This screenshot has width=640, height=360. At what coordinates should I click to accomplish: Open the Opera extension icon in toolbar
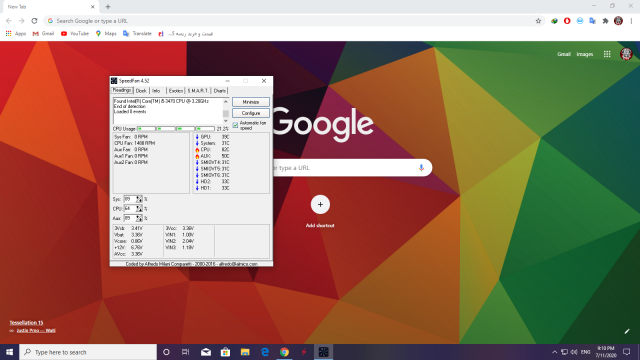tap(567, 21)
